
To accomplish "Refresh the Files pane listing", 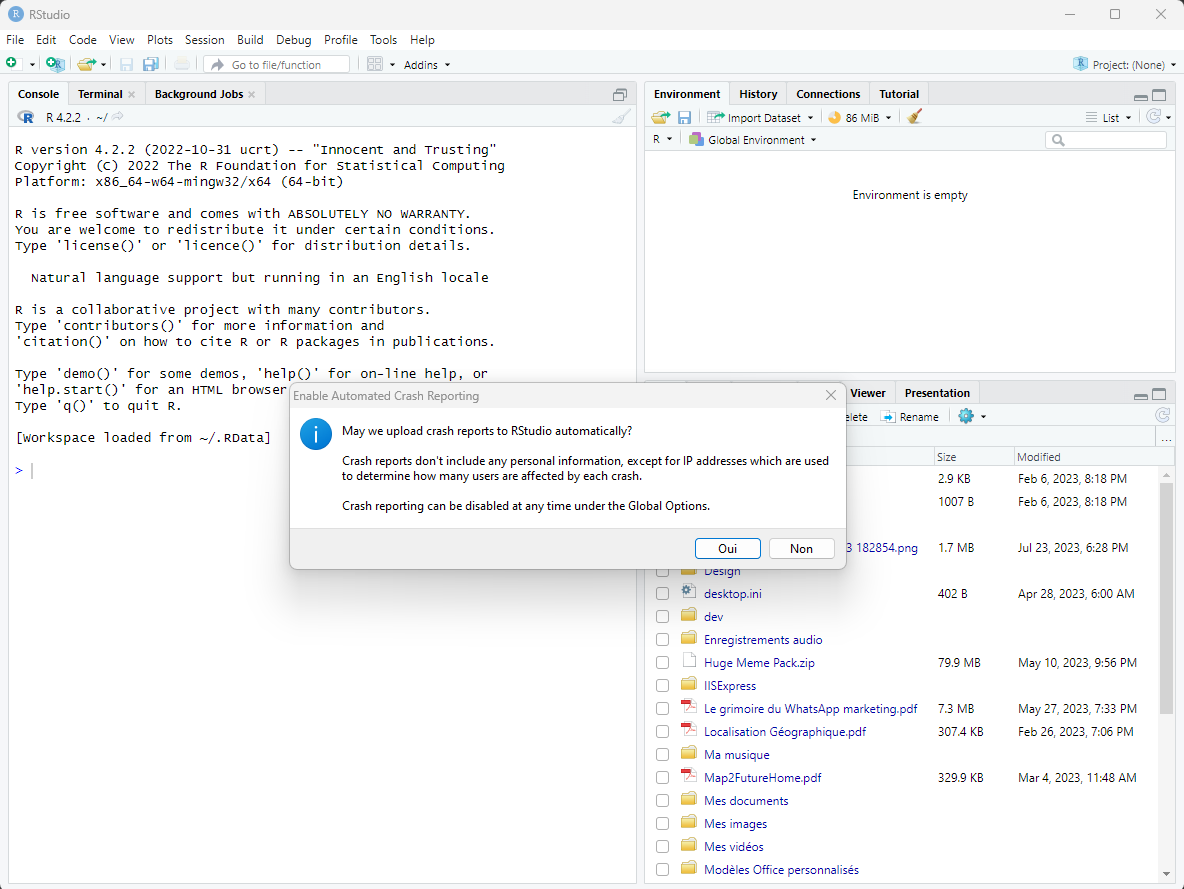I will (x=1162, y=415).
